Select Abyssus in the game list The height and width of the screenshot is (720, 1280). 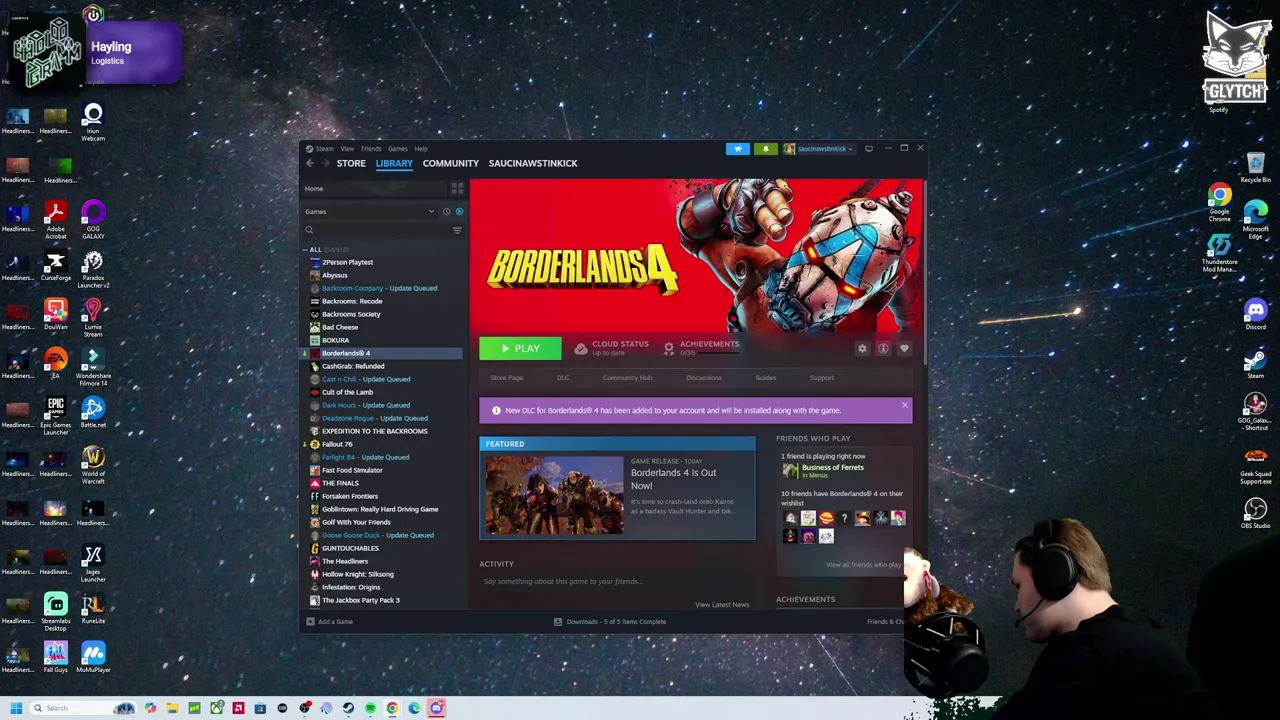(x=334, y=275)
